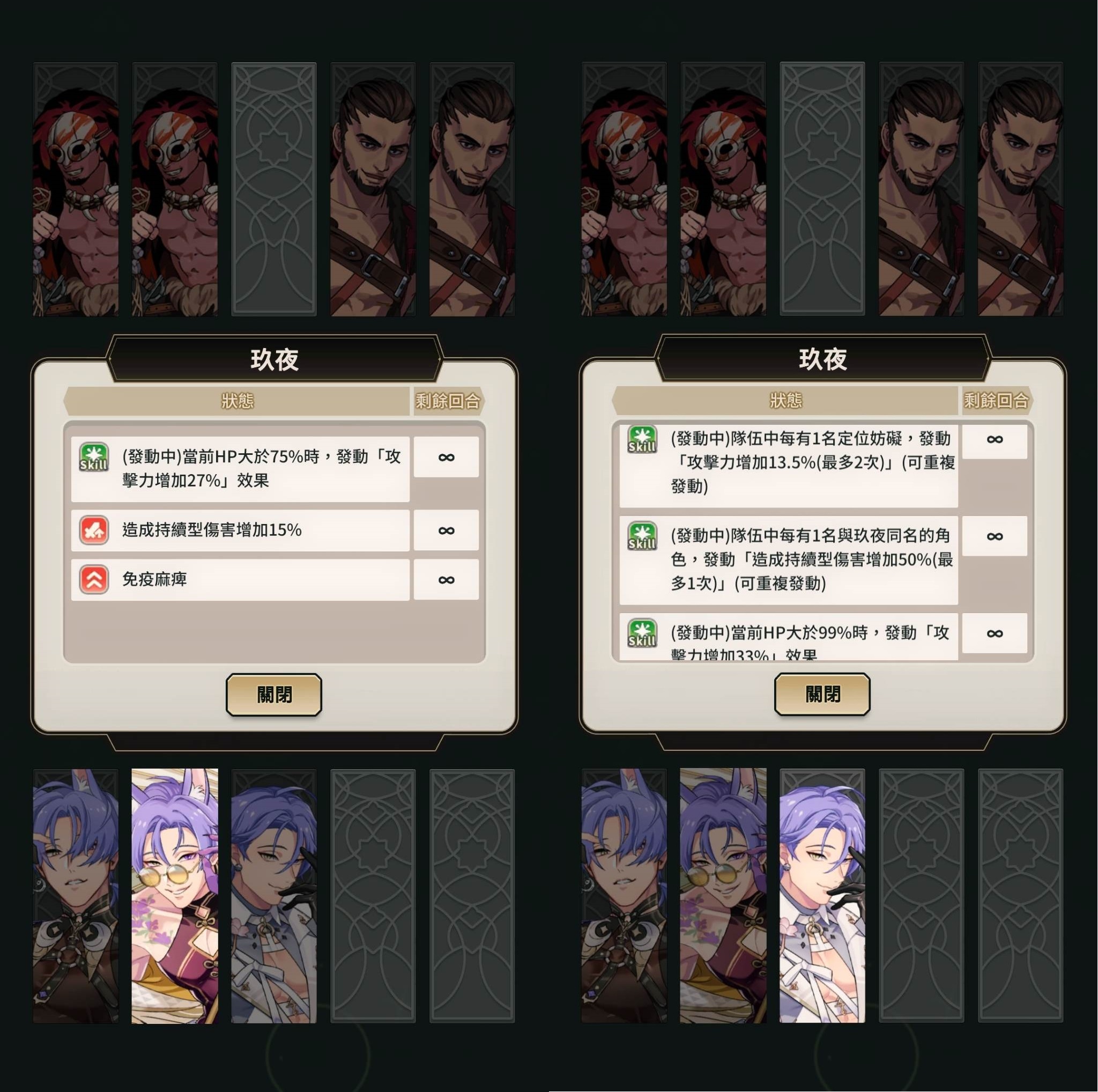Click the left panel's 狀態 column header
This screenshot has width=1098, height=1092.
237,401
